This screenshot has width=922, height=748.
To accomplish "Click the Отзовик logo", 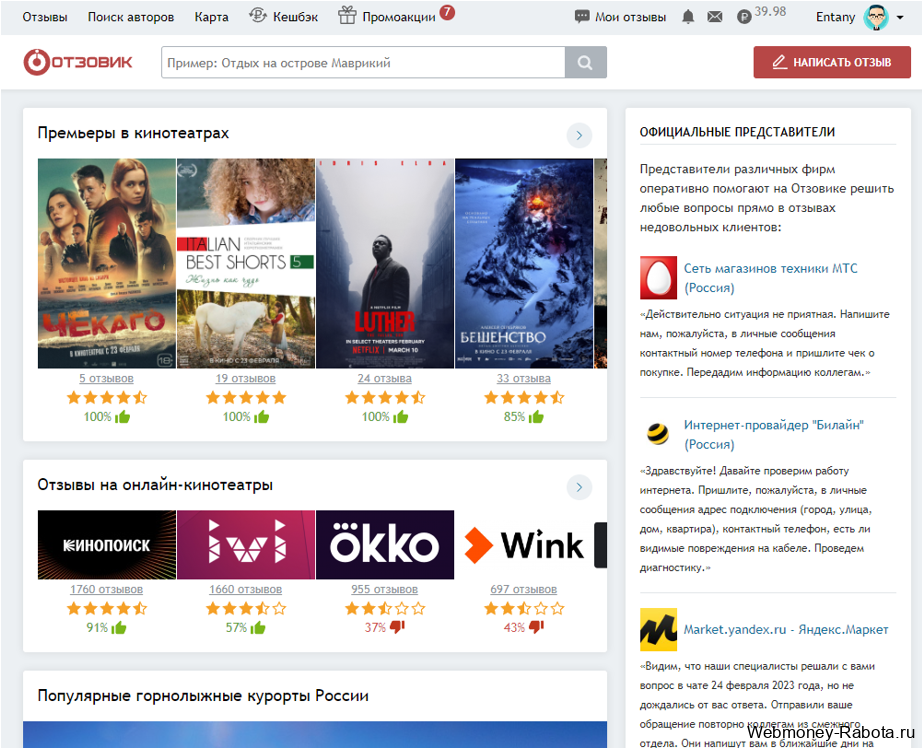I will 78,62.
